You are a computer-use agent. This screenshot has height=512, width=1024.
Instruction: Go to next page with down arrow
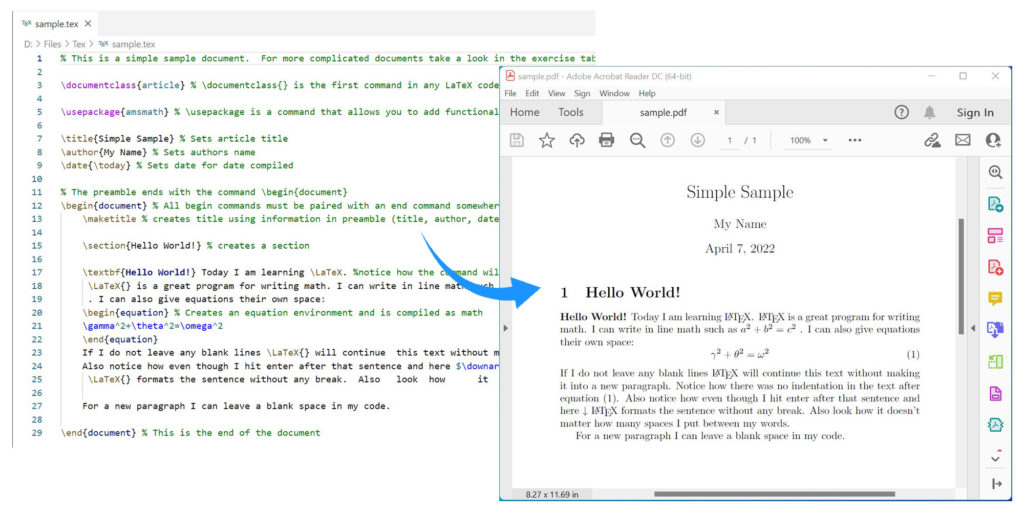[x=698, y=141]
